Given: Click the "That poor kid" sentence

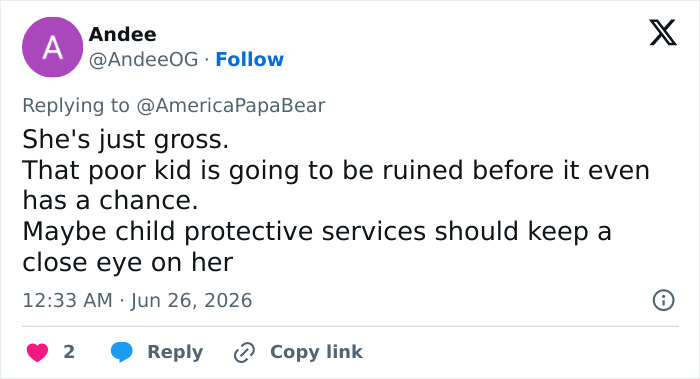Looking at the screenshot, I should click(x=336, y=185).
